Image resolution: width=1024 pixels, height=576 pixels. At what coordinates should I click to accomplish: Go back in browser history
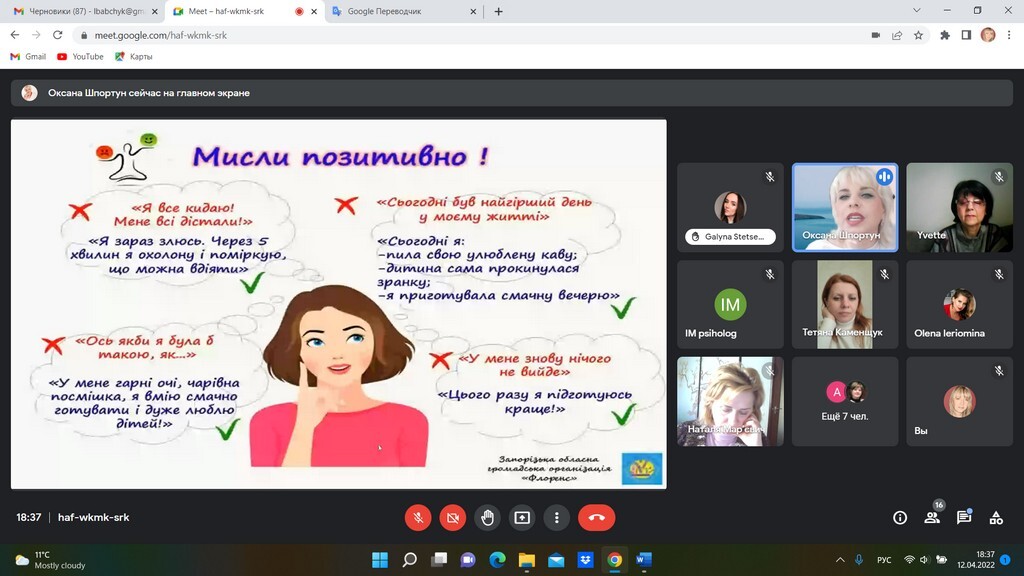click(15, 35)
